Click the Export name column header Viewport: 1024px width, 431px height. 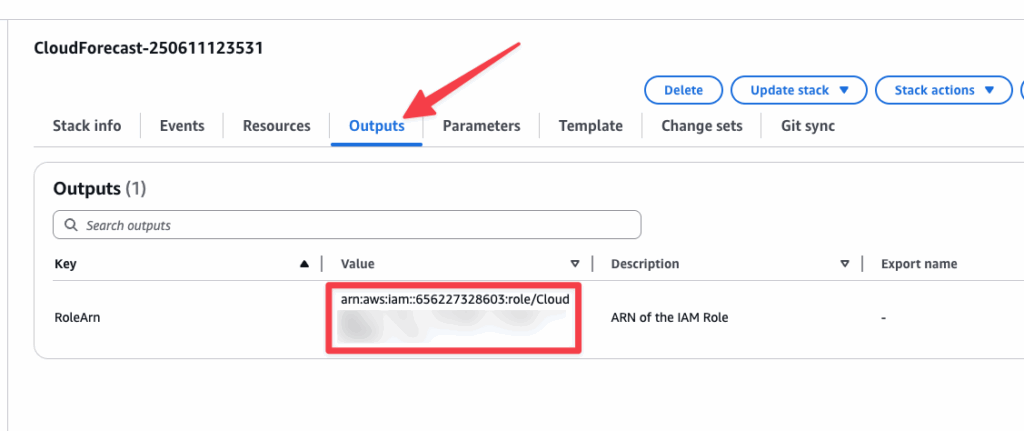click(x=919, y=264)
